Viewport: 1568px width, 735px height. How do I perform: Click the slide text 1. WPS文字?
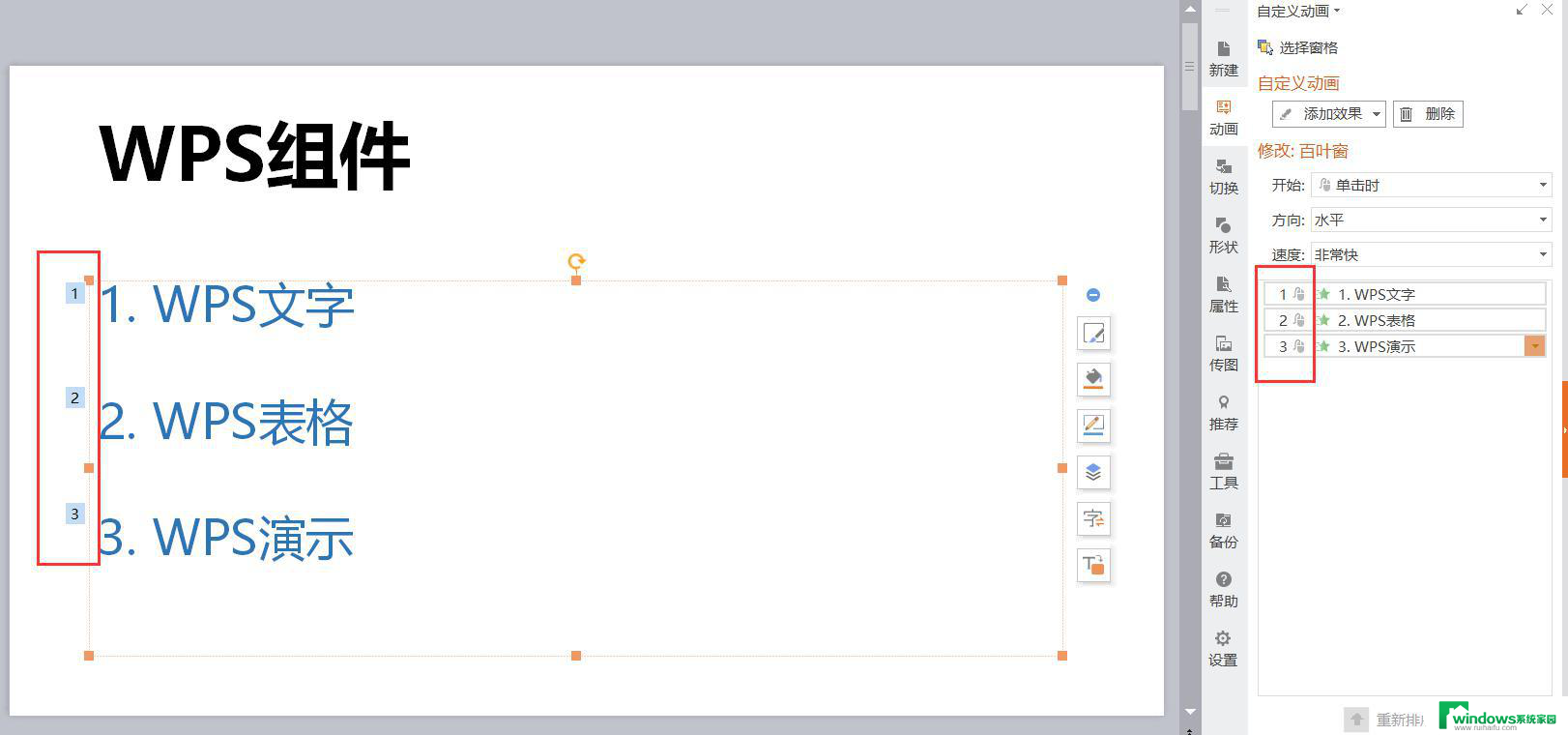point(226,304)
